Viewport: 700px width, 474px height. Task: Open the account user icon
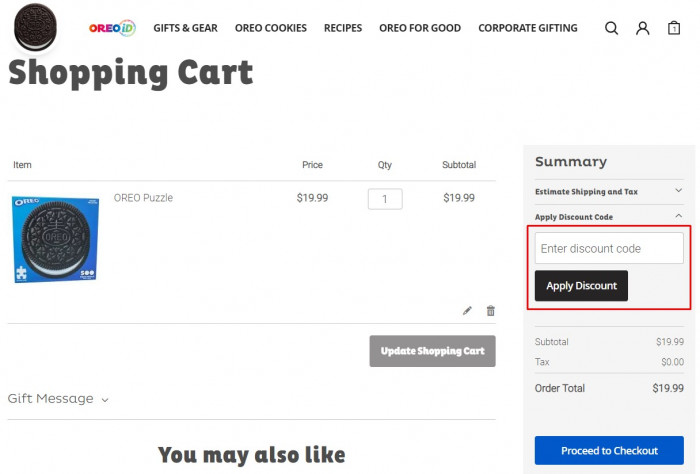tap(642, 28)
